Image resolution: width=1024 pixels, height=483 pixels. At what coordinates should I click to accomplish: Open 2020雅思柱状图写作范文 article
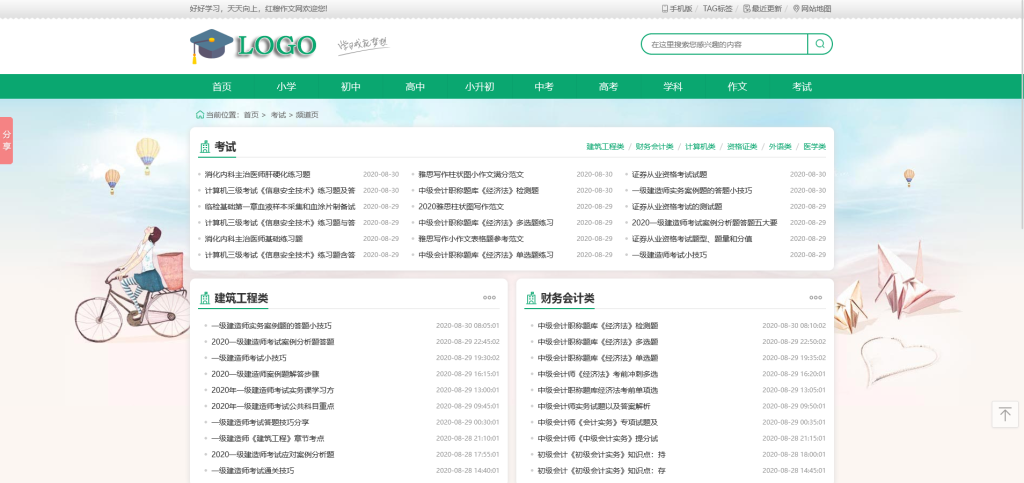point(461,206)
